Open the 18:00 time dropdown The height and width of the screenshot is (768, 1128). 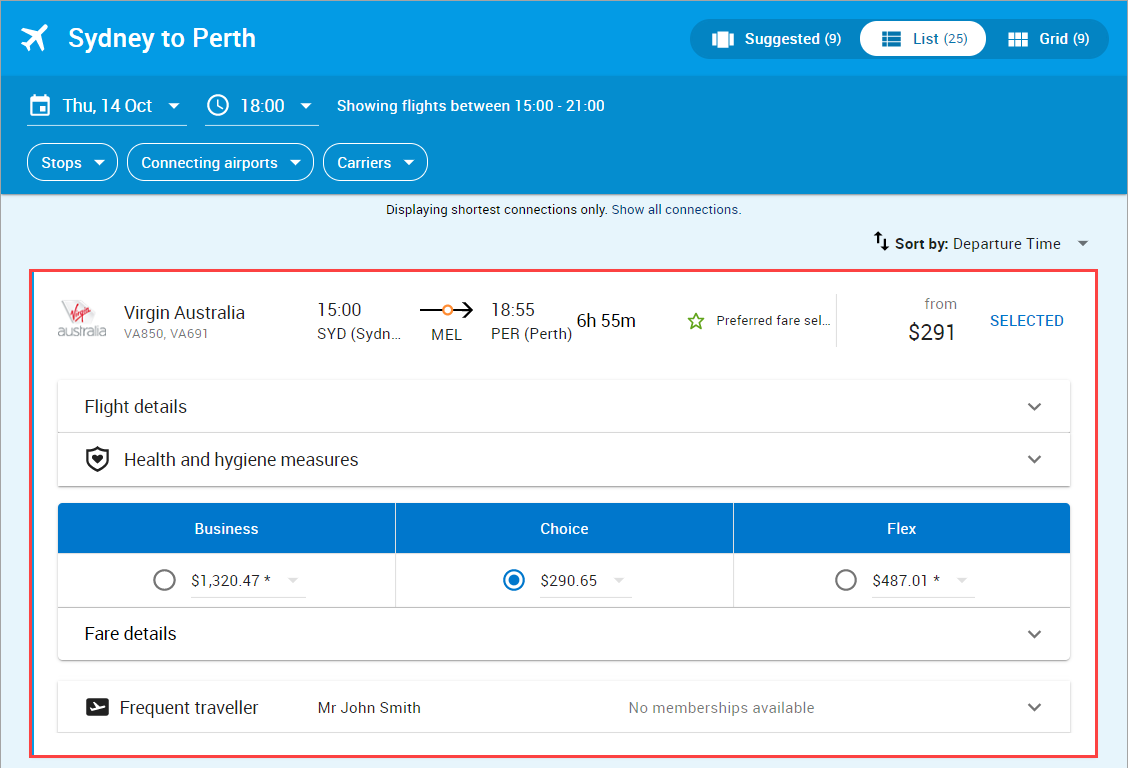coord(262,106)
